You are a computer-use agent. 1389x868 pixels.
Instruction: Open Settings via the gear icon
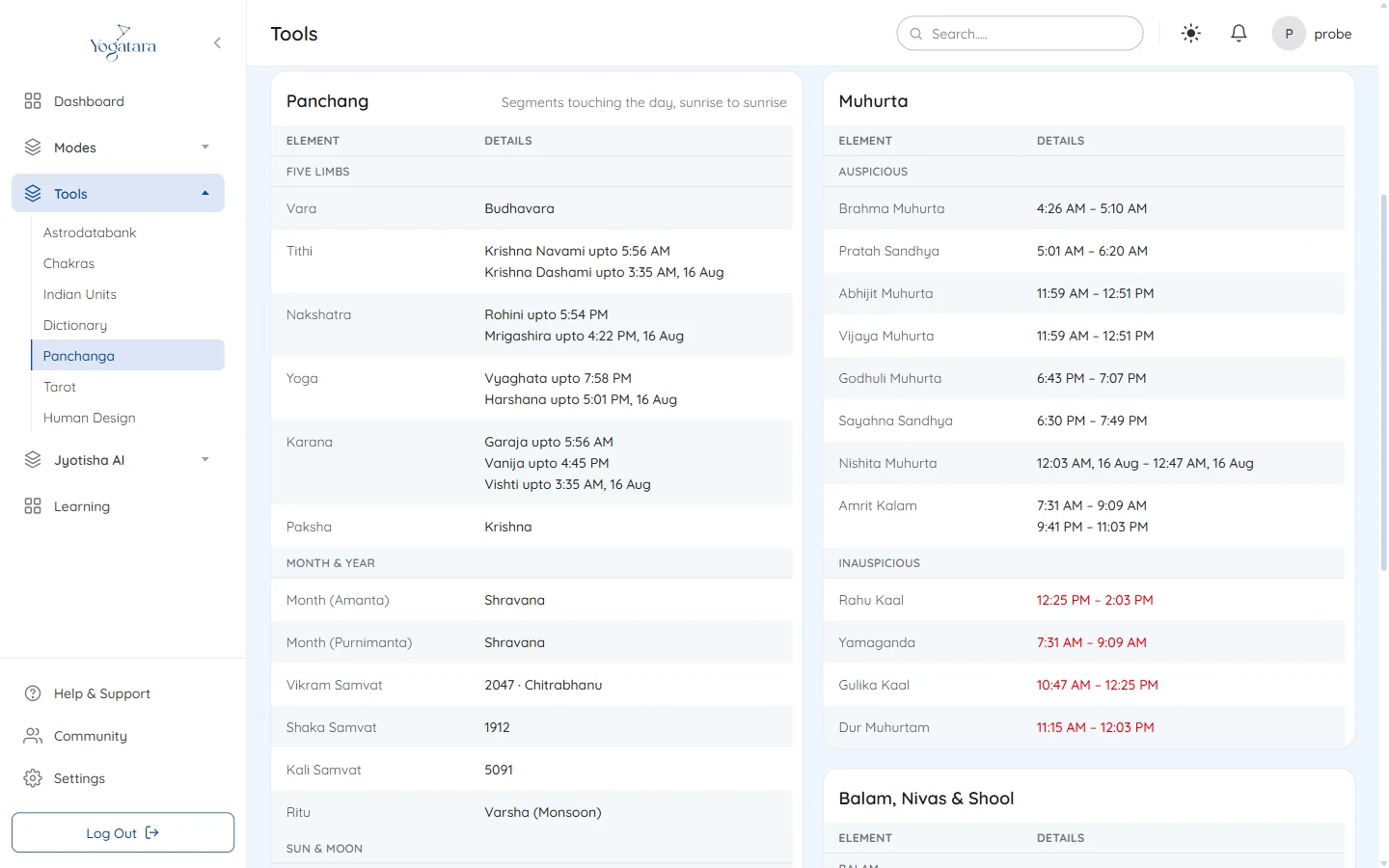[x=33, y=778]
